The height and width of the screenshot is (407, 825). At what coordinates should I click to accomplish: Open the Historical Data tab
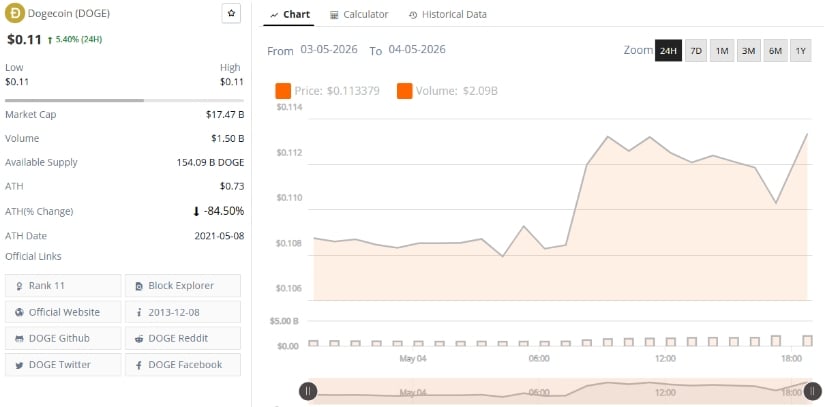[448, 15]
